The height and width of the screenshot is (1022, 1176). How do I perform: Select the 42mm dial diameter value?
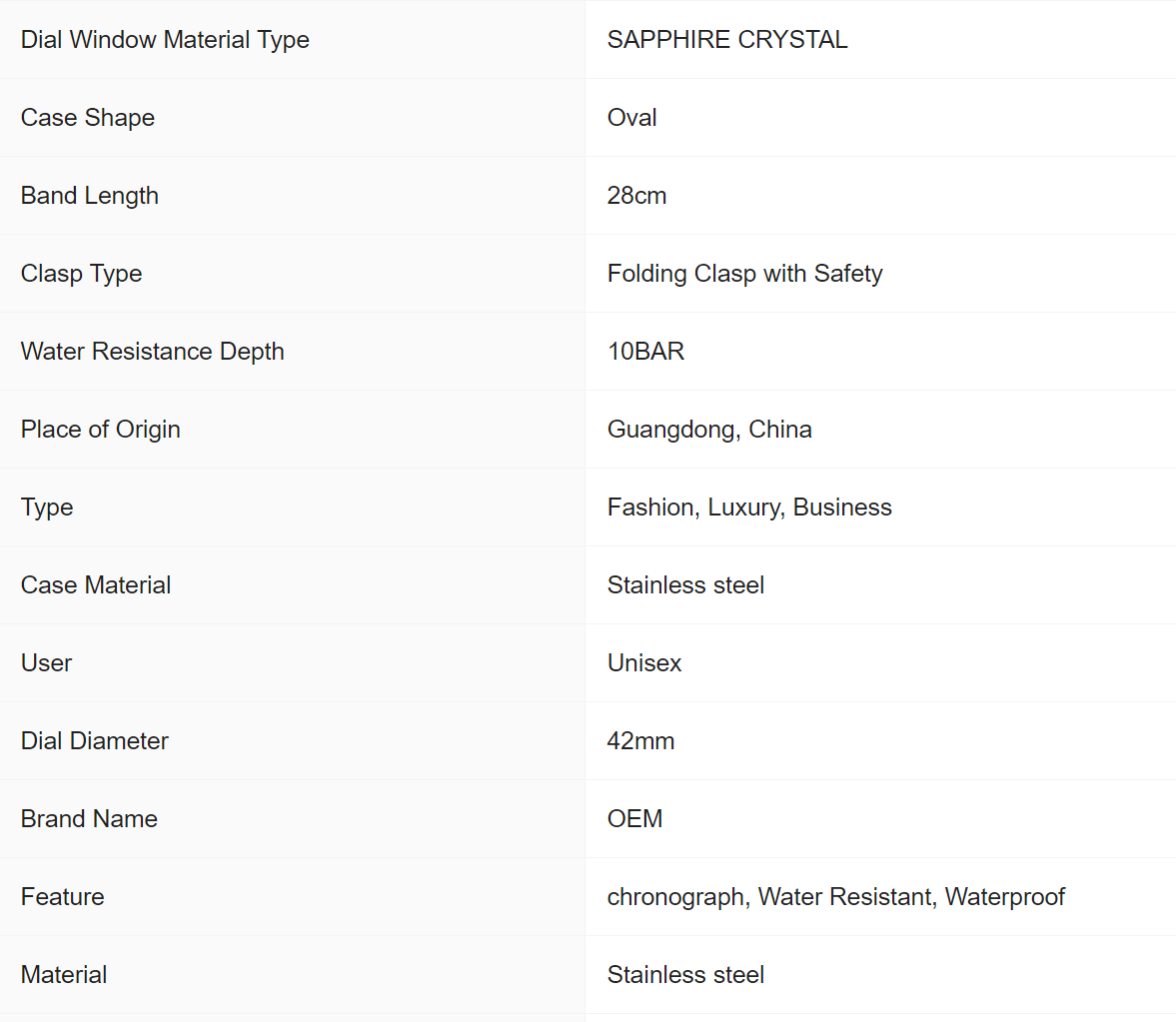pyautogui.click(x=640, y=741)
